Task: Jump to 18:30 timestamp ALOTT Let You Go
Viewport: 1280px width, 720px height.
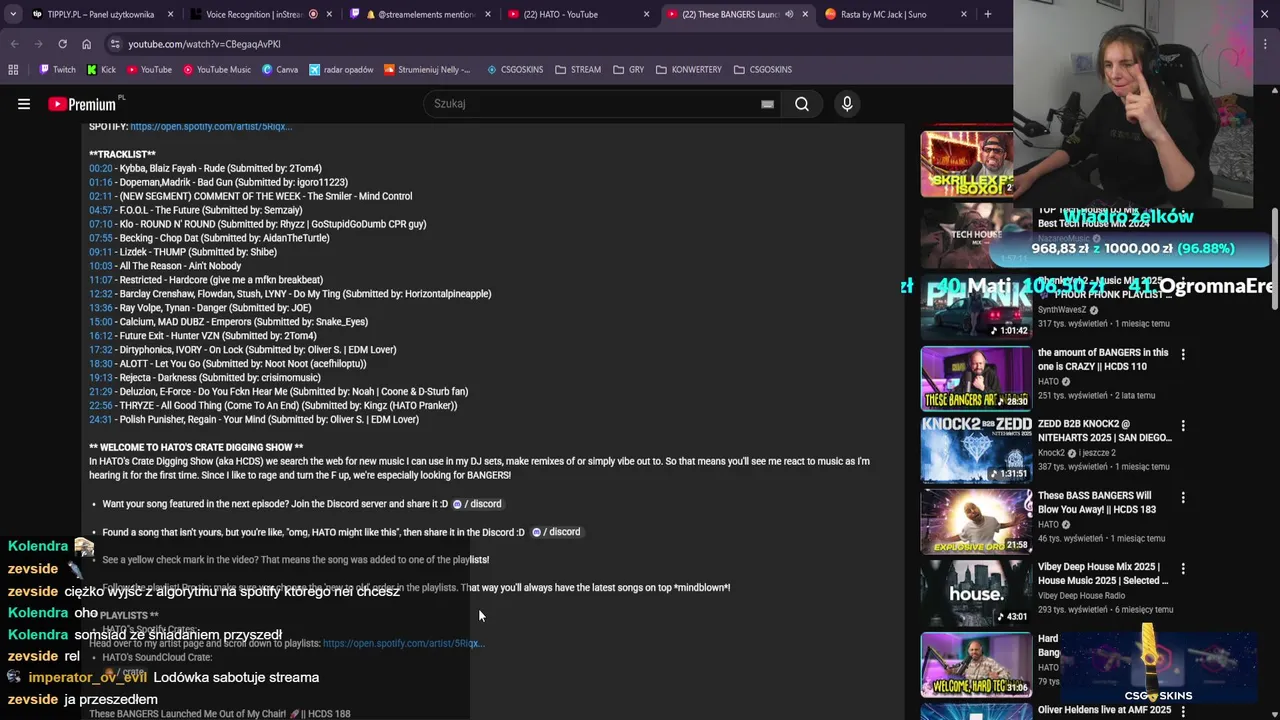Action: coord(100,364)
